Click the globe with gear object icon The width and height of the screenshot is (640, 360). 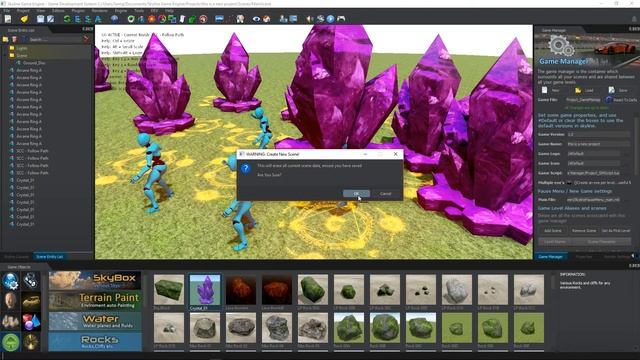(11, 281)
